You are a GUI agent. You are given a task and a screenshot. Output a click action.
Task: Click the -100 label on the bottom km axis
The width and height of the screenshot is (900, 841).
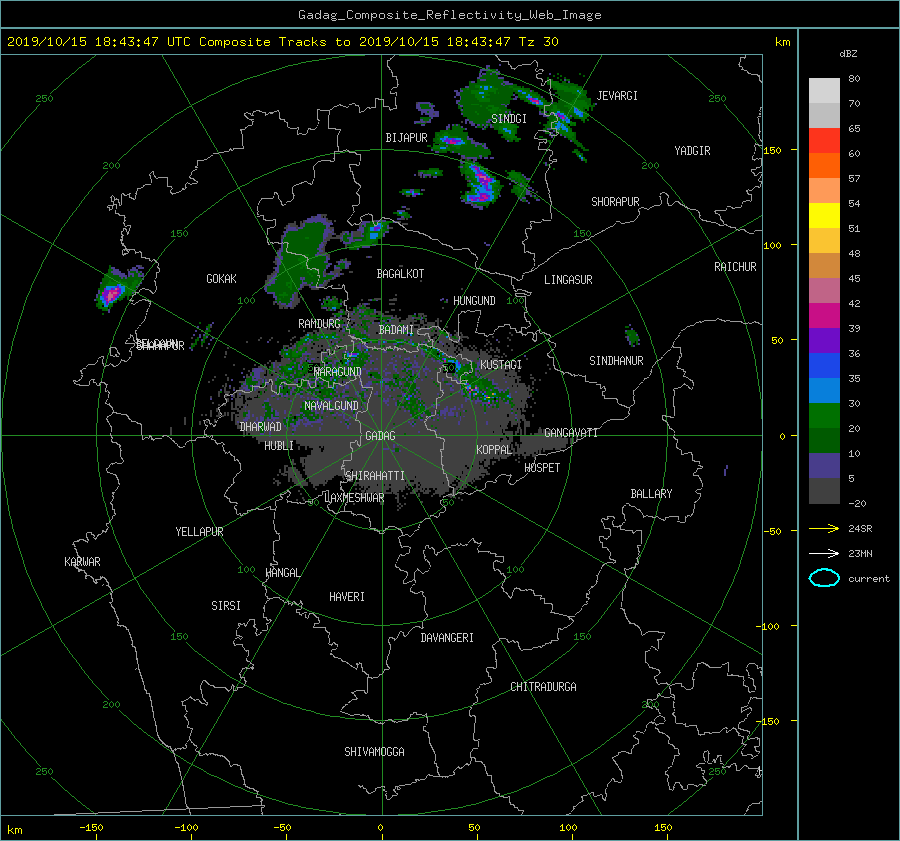tap(186, 827)
